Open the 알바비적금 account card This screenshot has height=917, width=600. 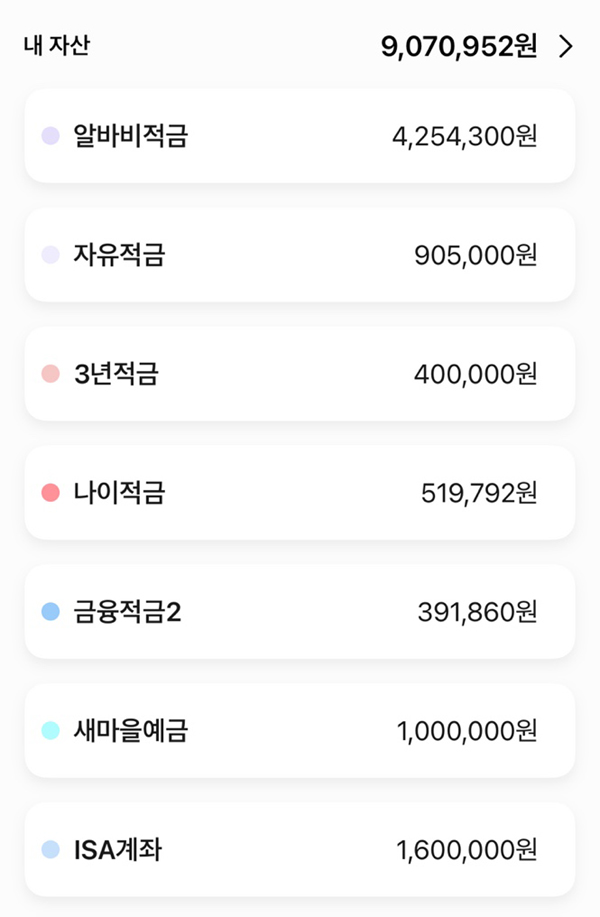point(300,136)
